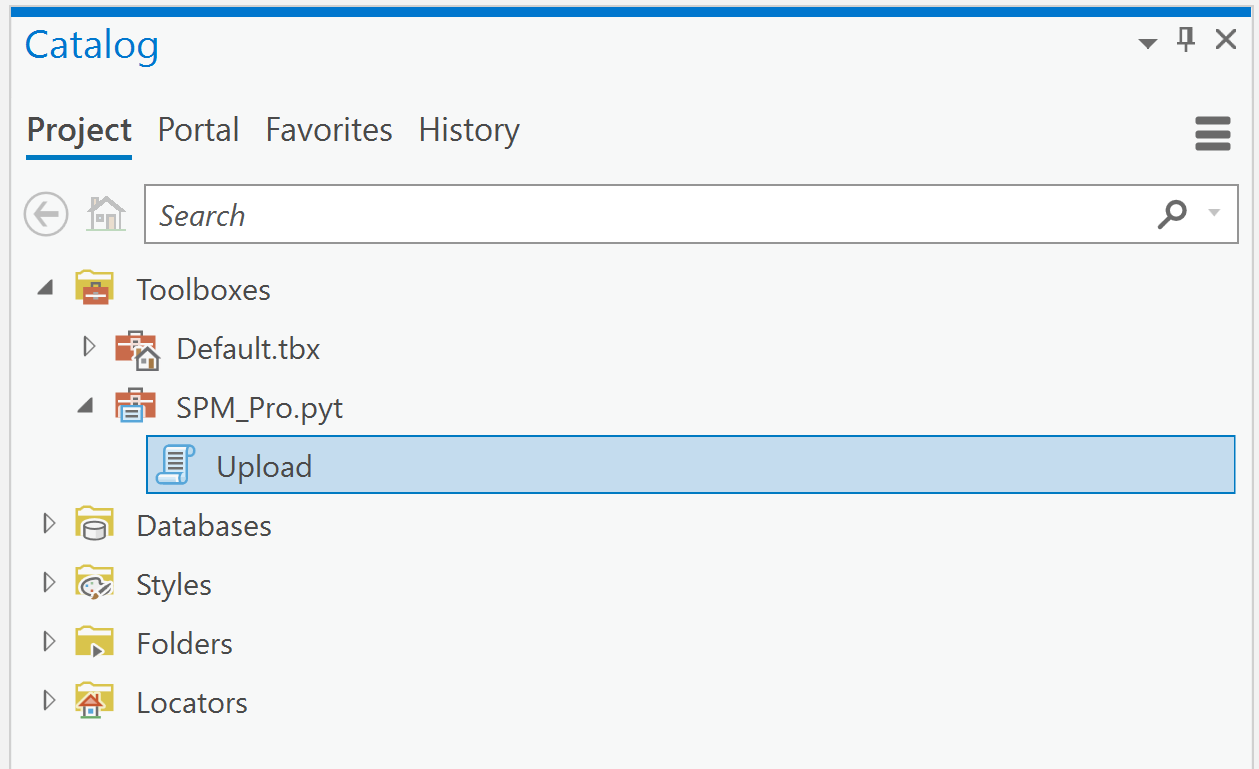Click the back arrow navigation icon

click(46, 214)
